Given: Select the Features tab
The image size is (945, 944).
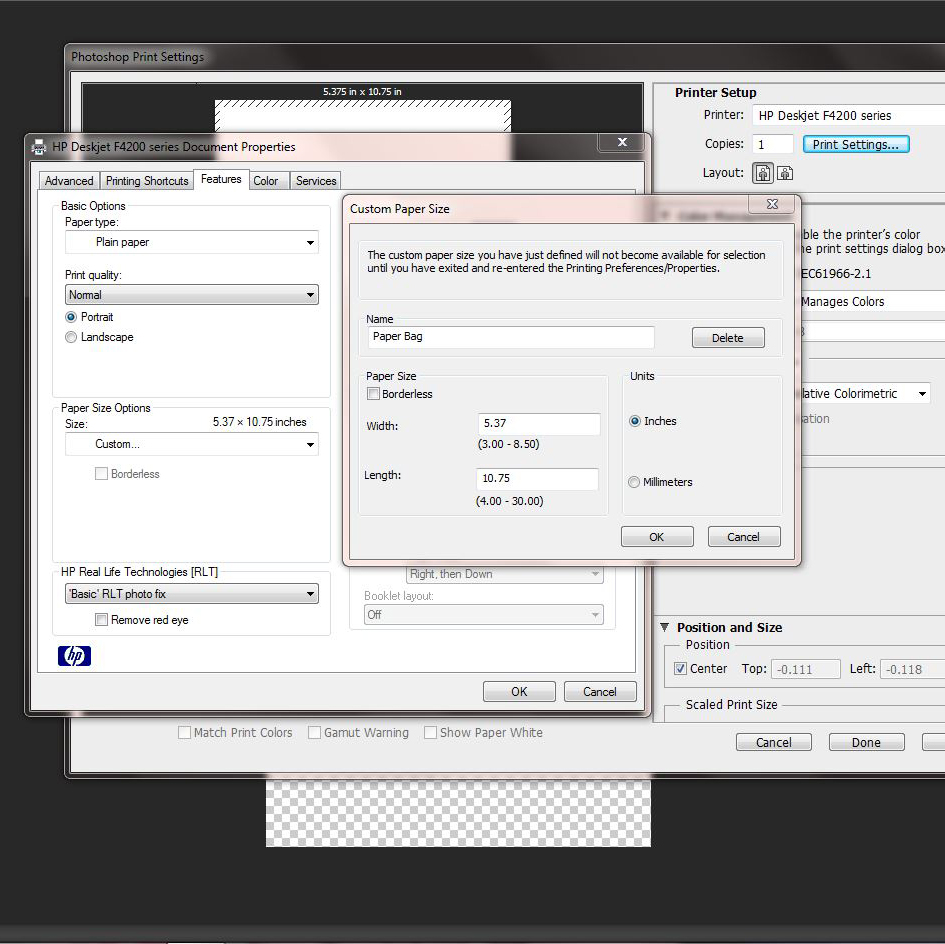Looking at the screenshot, I should point(221,179).
